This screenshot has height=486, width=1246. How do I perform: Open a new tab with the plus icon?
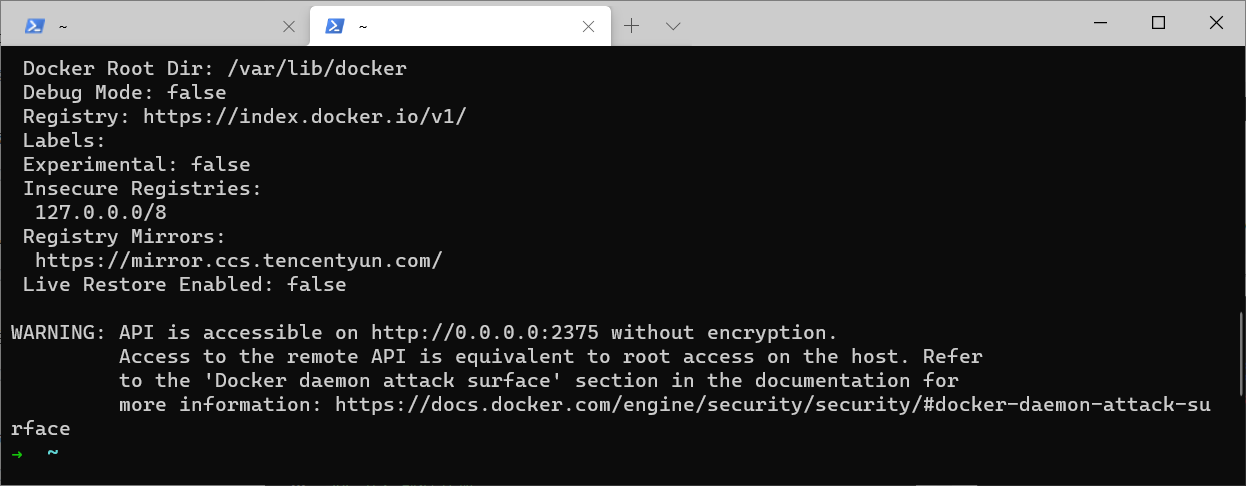pos(631,27)
